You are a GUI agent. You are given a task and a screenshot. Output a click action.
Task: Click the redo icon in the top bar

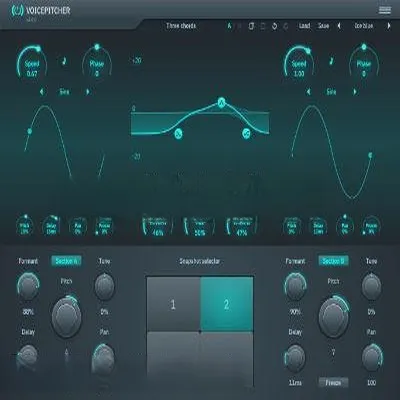coord(286,26)
